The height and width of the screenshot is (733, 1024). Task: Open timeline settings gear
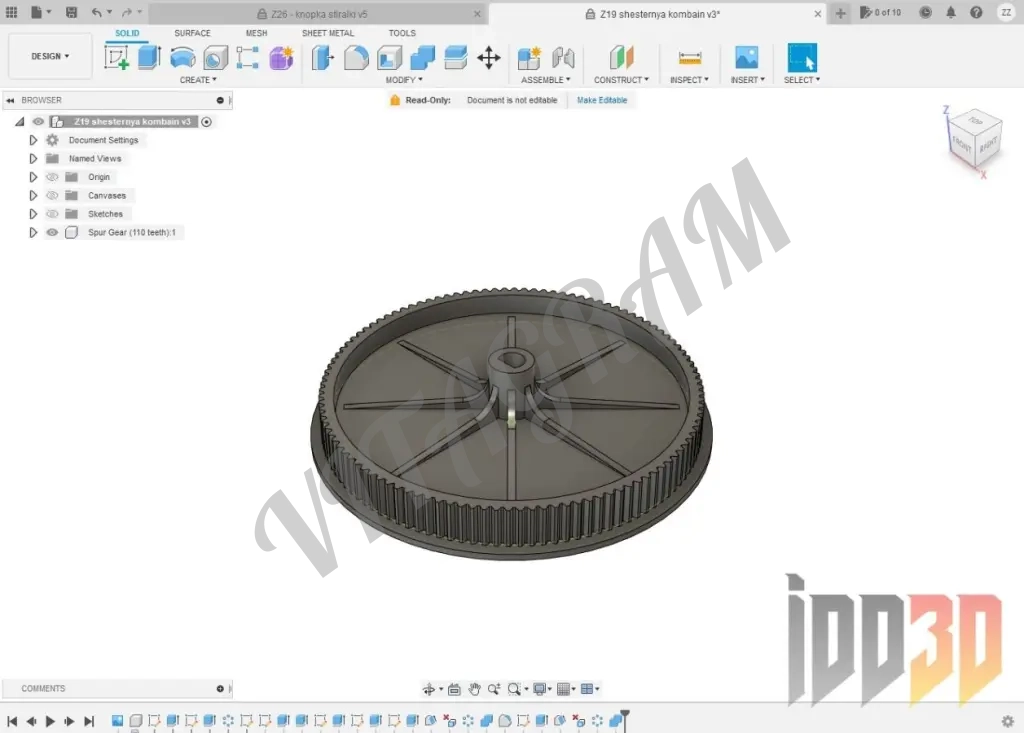pos(1007,721)
